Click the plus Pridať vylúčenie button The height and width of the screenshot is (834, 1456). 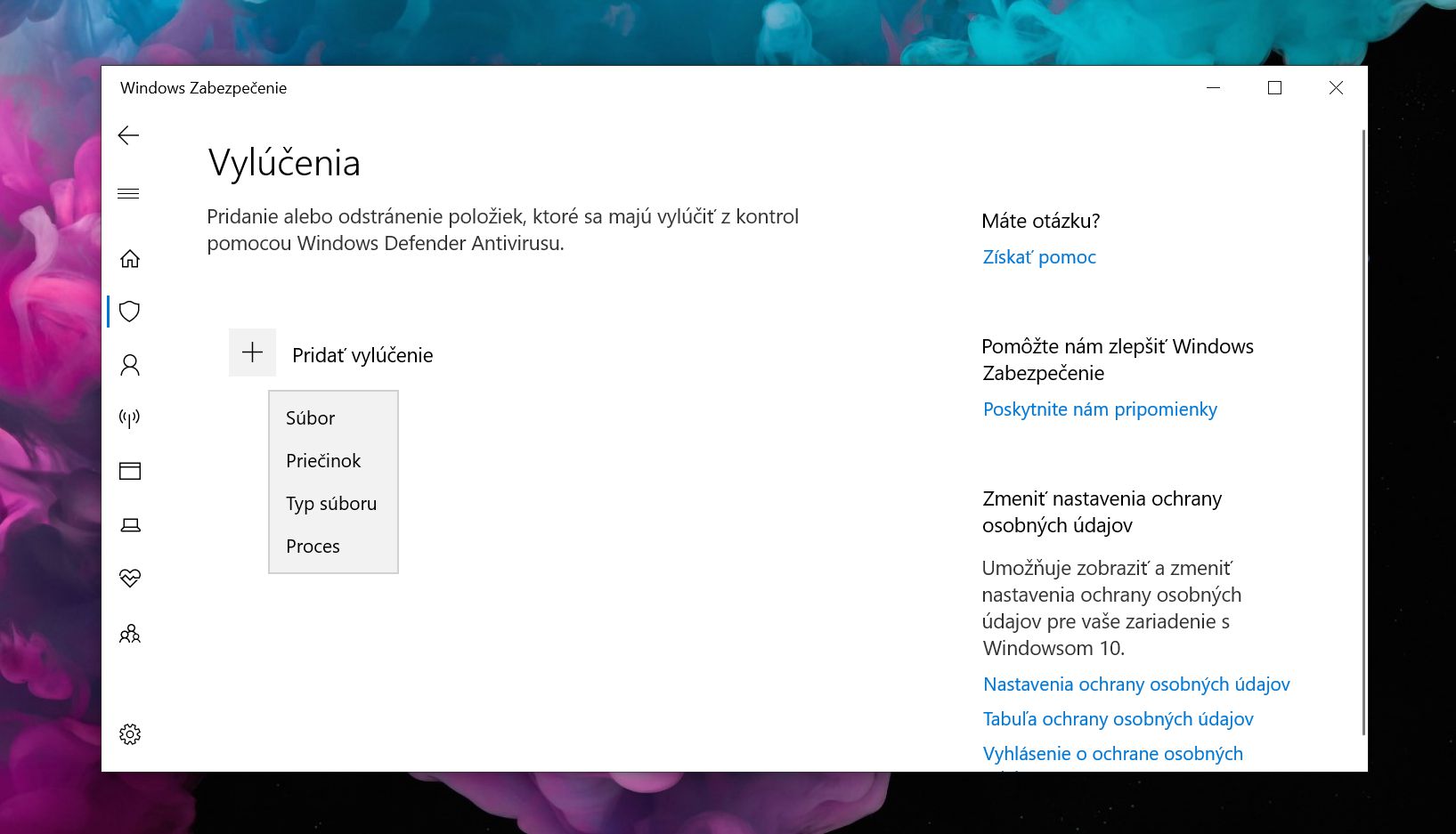click(252, 352)
